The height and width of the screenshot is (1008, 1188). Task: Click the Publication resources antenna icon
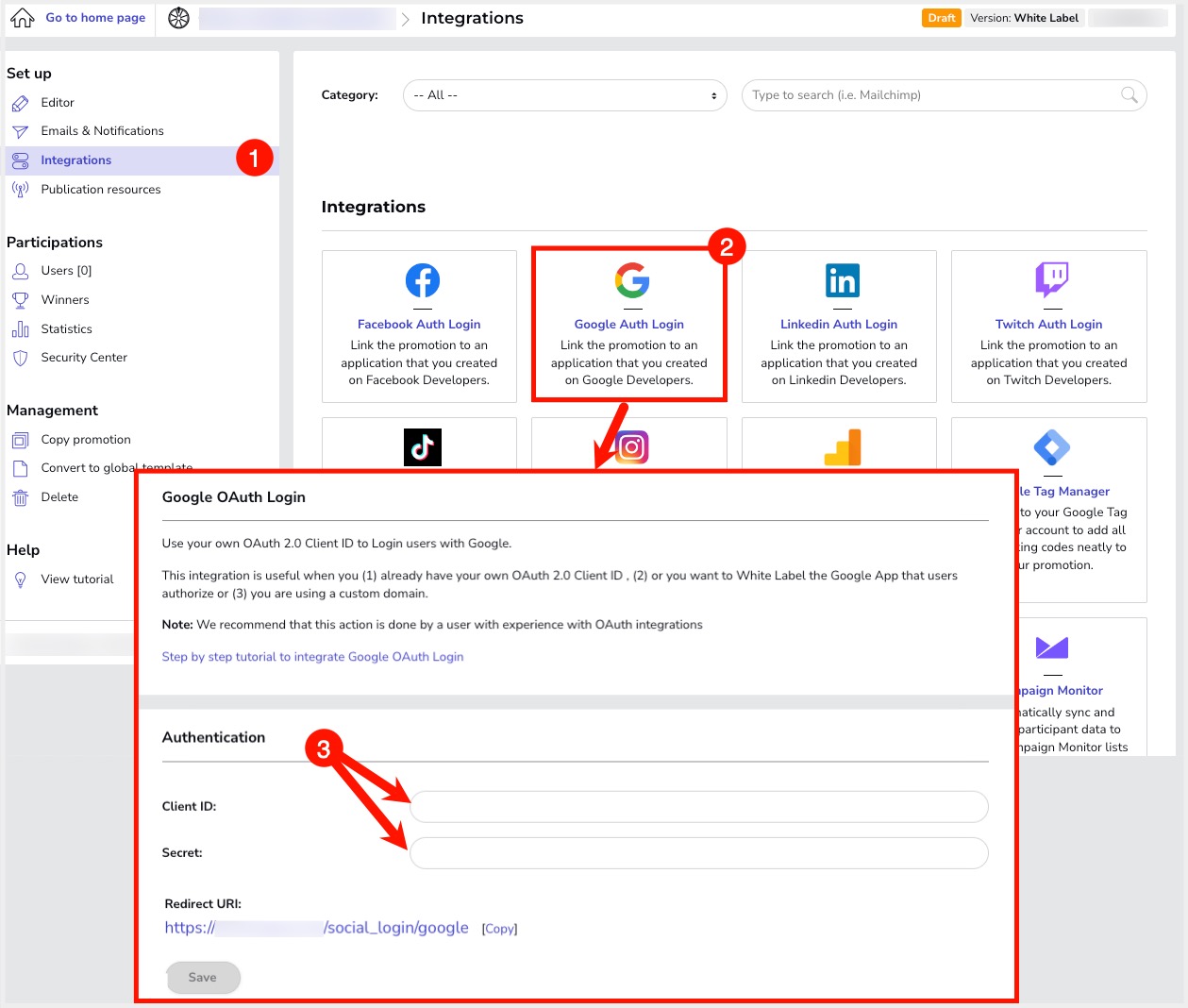click(x=21, y=190)
